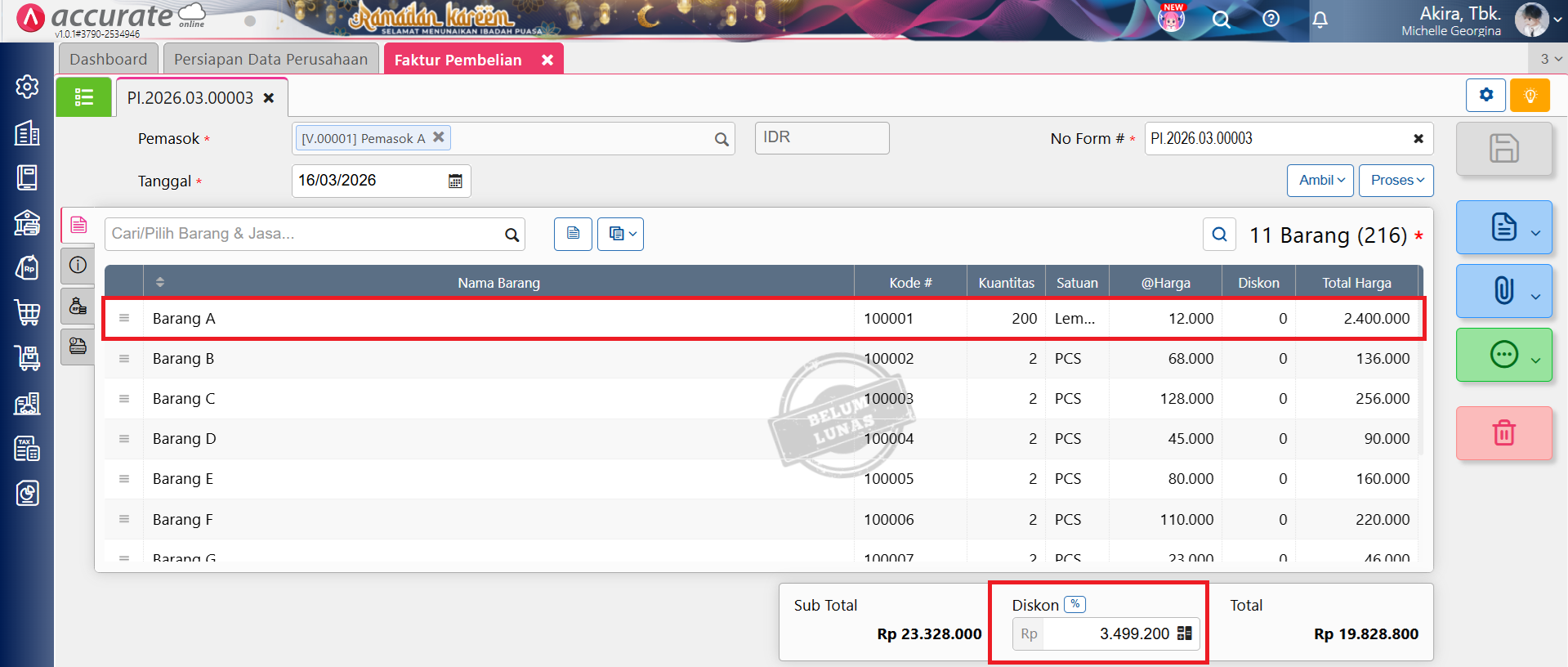Open the Persiapan Data Perusahaan tab
The width and height of the screenshot is (1568, 667).
click(270, 60)
